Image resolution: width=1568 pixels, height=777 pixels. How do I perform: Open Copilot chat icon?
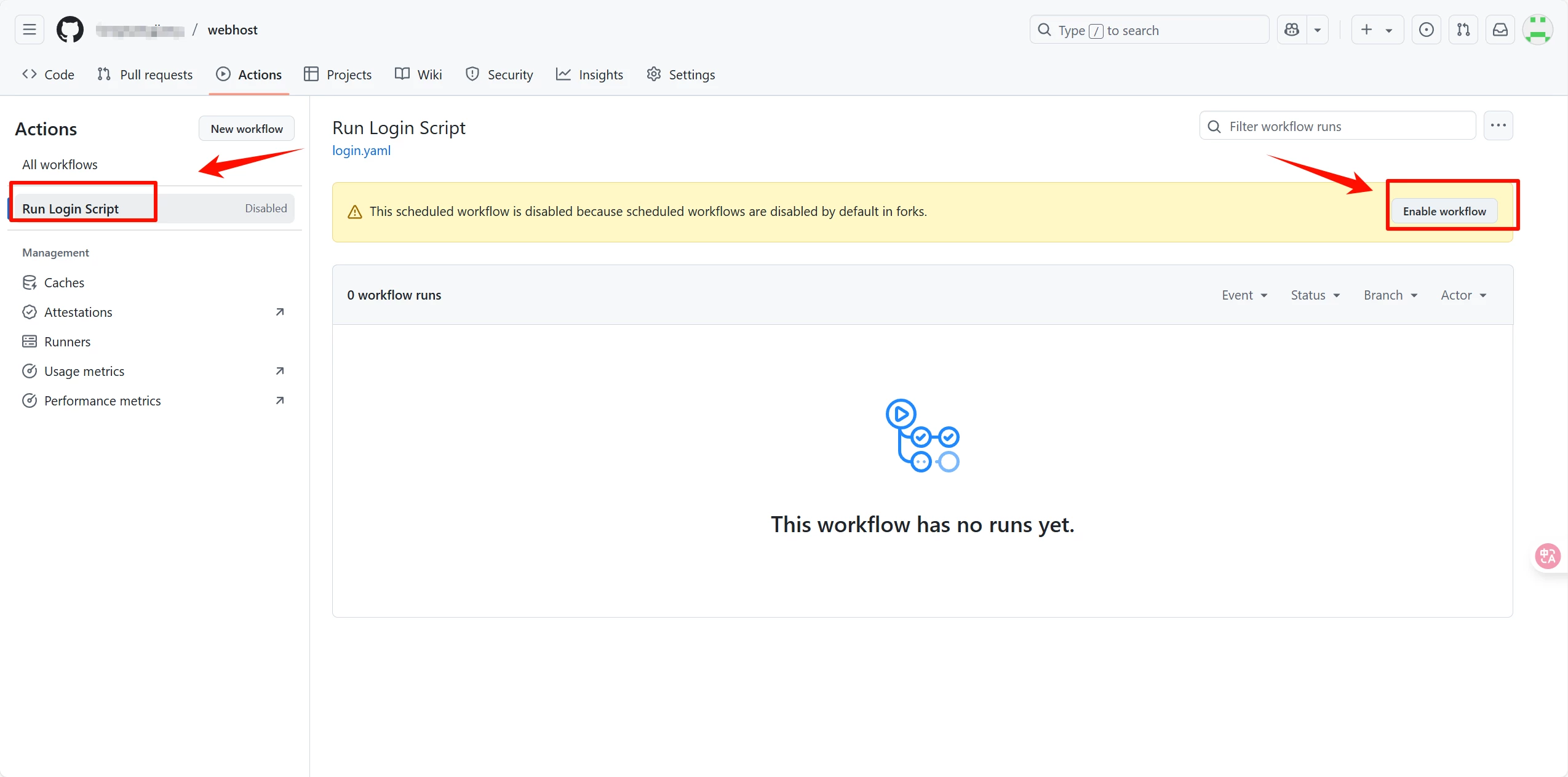1292,30
